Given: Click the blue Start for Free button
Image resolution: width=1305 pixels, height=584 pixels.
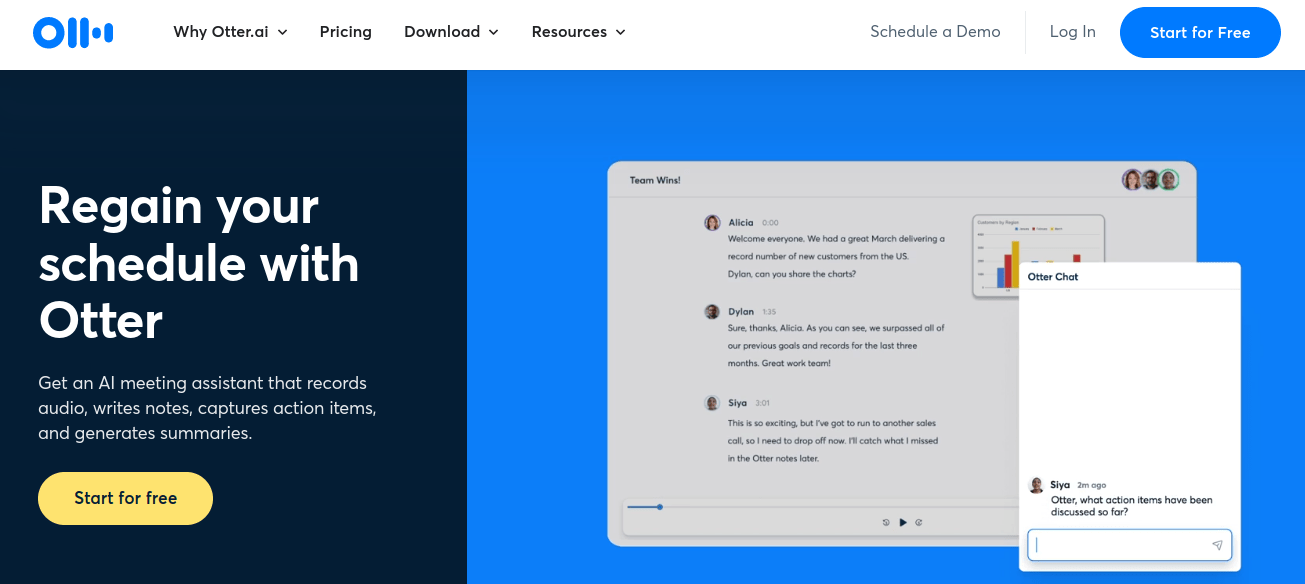Looking at the screenshot, I should [1200, 33].
